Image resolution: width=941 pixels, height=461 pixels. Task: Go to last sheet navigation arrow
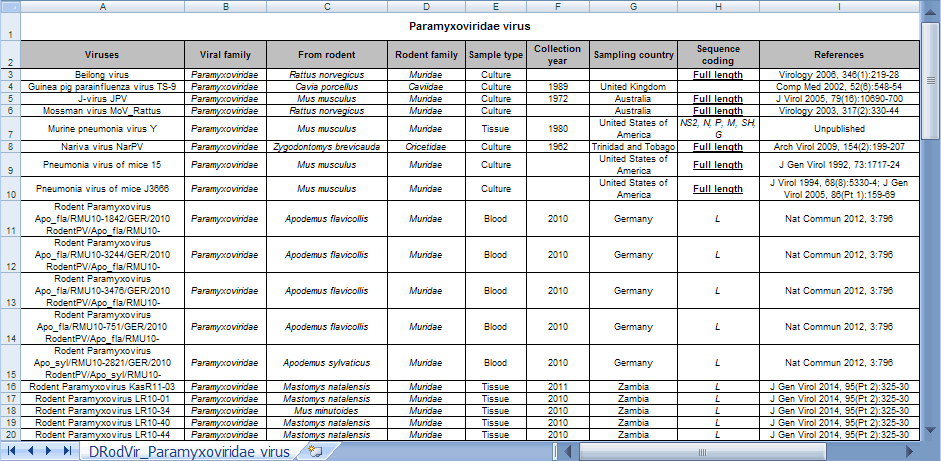(67, 451)
